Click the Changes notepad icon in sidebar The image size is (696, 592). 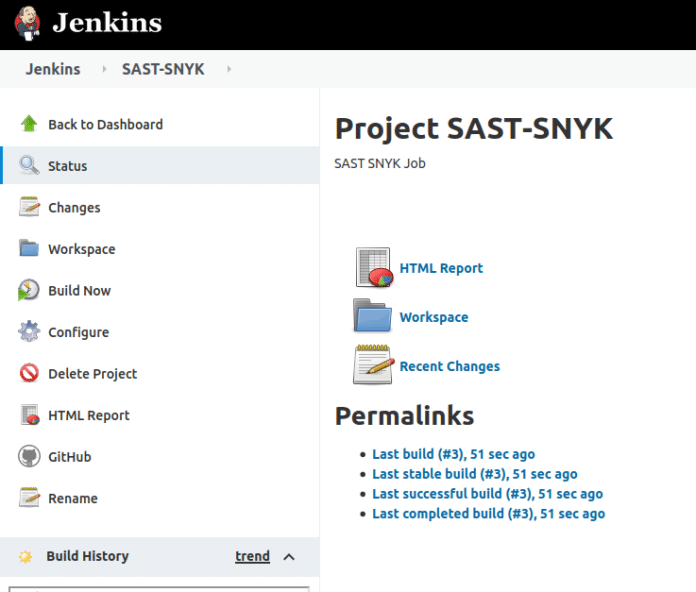[x=29, y=207]
